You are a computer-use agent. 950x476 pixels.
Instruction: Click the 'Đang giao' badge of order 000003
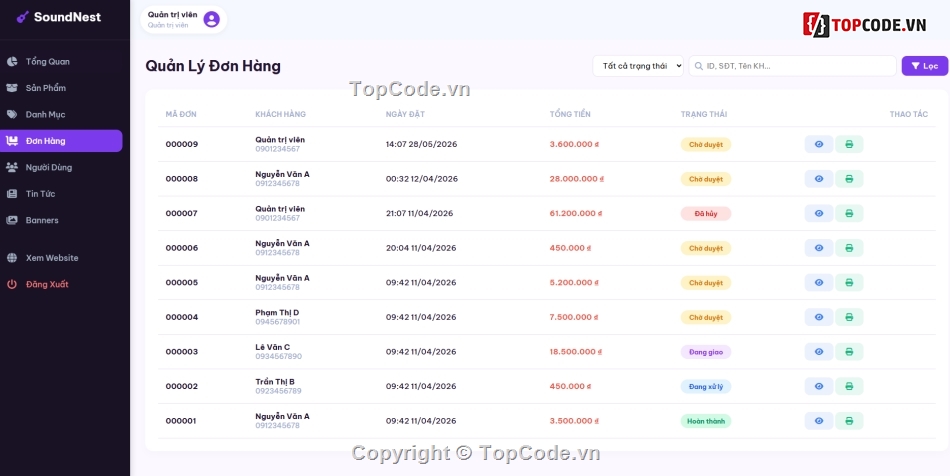[706, 351]
